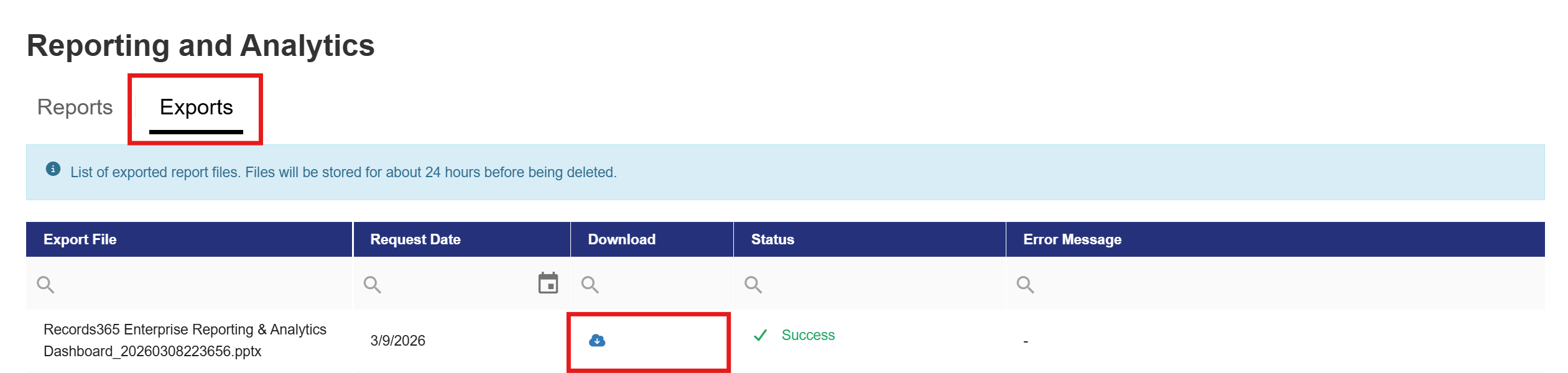Download the exported pptx file via cloud icon
The height and width of the screenshot is (373, 1568).
596,341
